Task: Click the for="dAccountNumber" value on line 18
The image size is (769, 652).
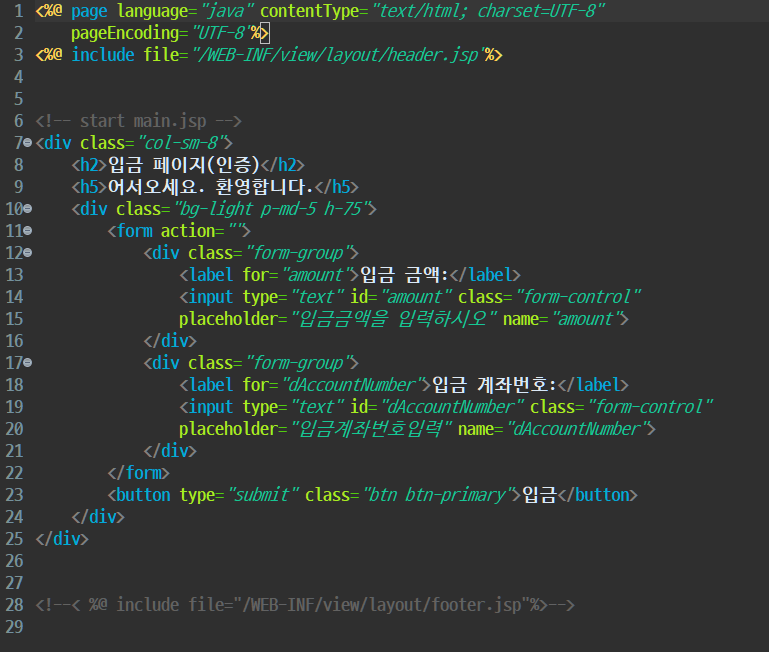Action: [353, 385]
